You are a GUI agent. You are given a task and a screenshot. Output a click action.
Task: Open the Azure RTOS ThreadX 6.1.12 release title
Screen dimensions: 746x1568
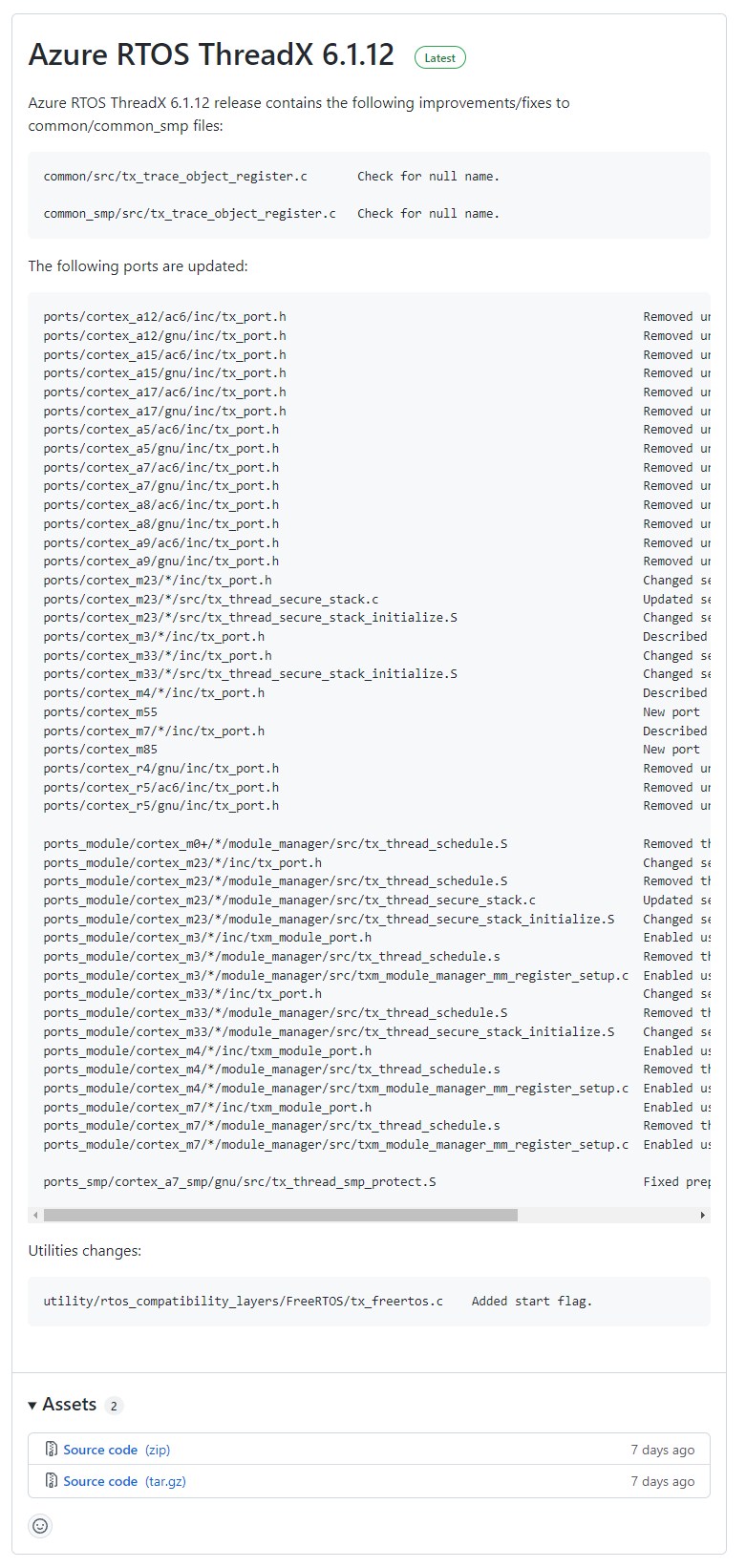[x=211, y=54]
